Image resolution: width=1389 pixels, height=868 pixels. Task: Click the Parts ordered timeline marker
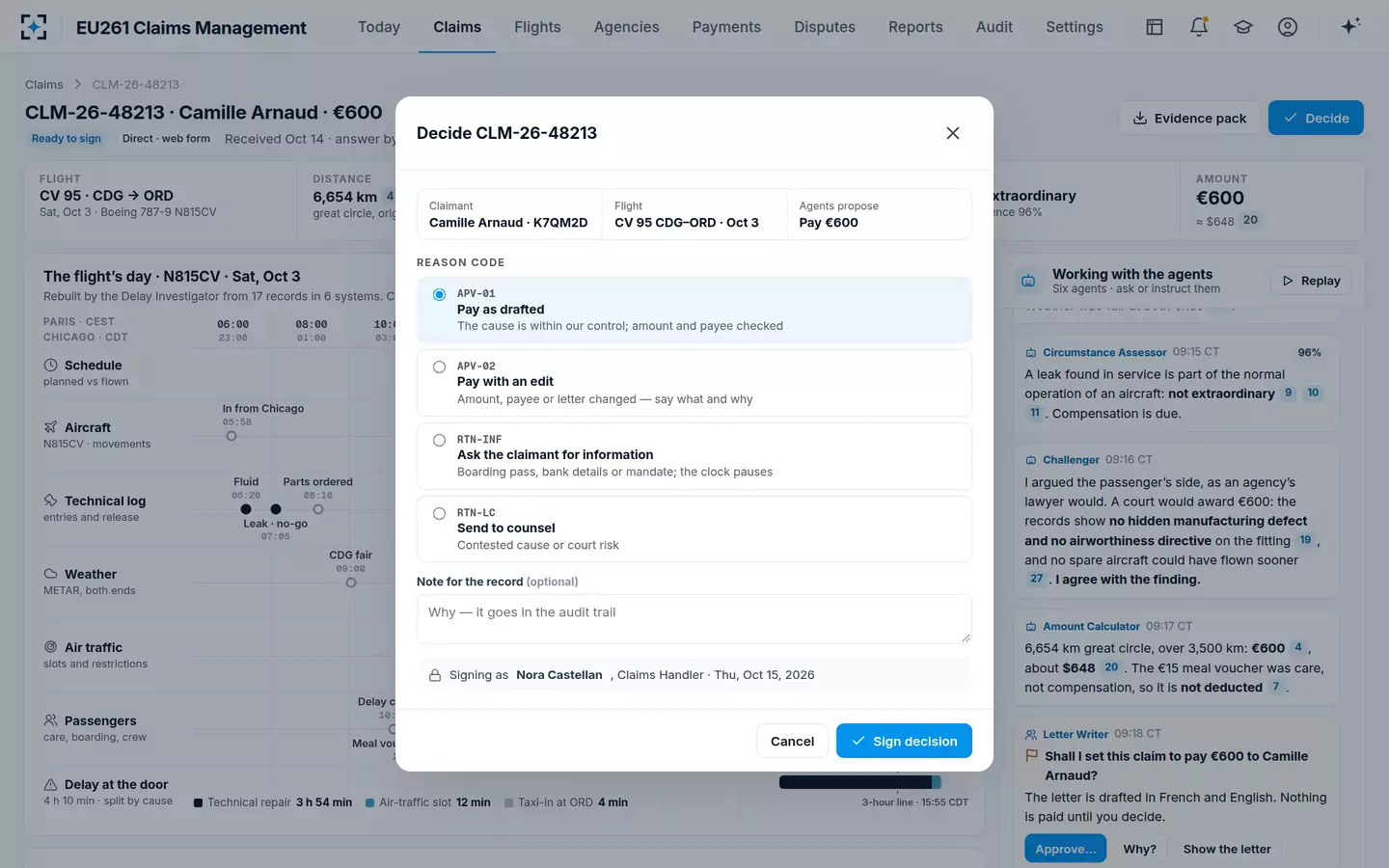(x=318, y=509)
